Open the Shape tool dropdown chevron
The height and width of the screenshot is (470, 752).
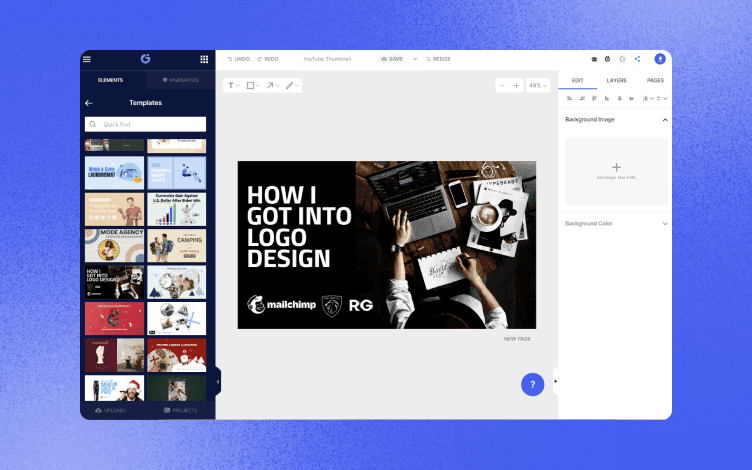pyautogui.click(x=258, y=86)
